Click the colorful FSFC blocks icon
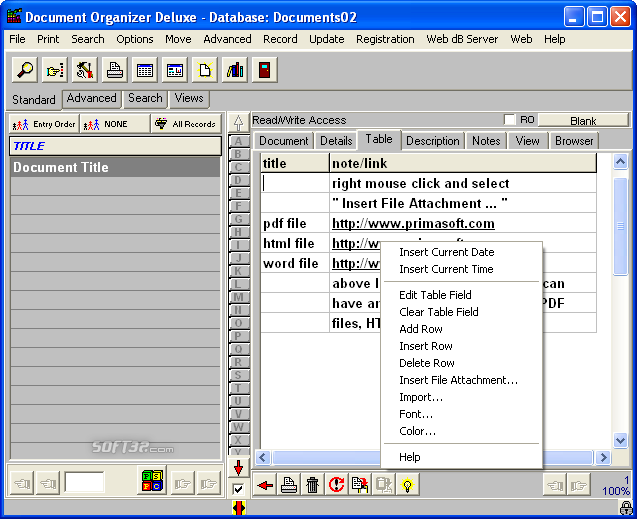This screenshot has width=637, height=519. click(x=152, y=480)
